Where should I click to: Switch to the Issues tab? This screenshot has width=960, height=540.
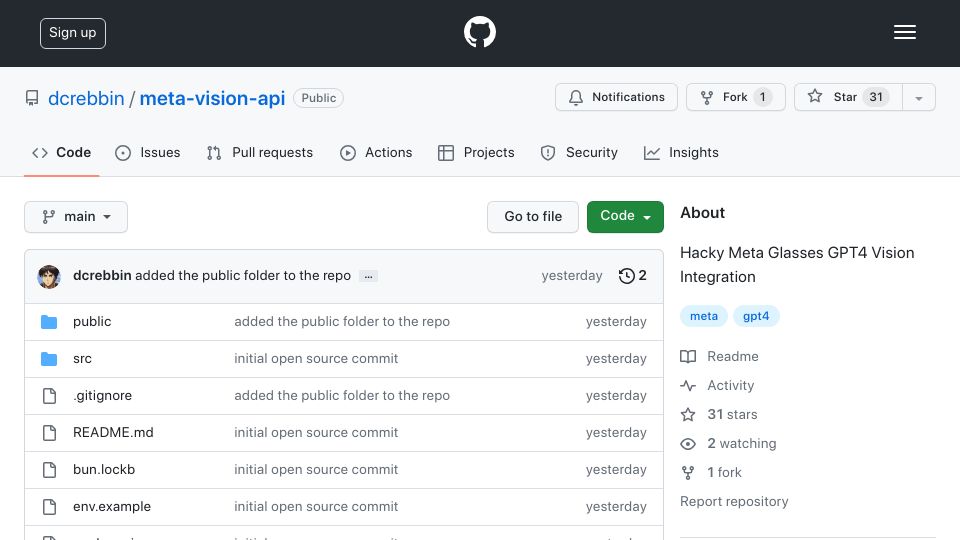point(148,152)
